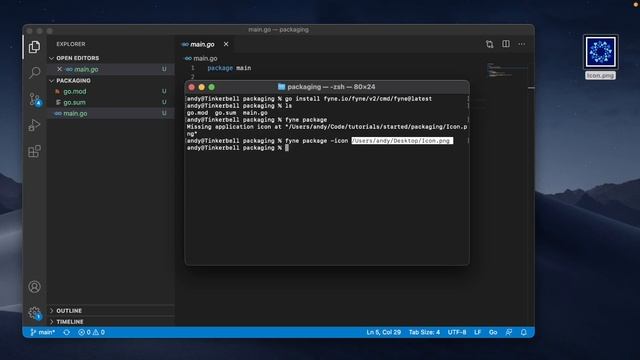Click the Terminal window title bar folder icon
This screenshot has height=360, width=640.
pyautogui.click(x=281, y=87)
